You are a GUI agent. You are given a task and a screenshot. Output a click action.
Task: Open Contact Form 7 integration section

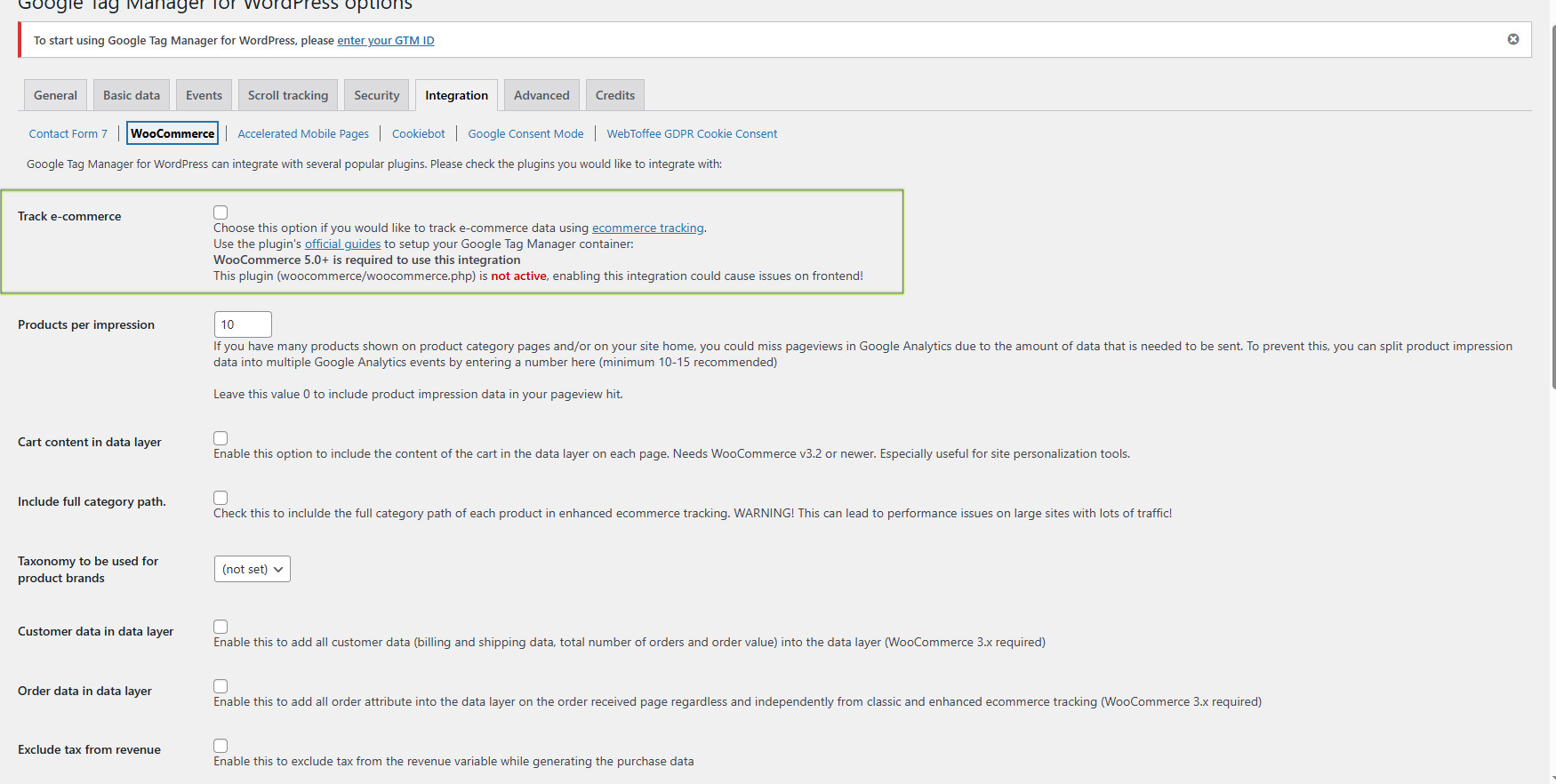pyautogui.click(x=68, y=133)
